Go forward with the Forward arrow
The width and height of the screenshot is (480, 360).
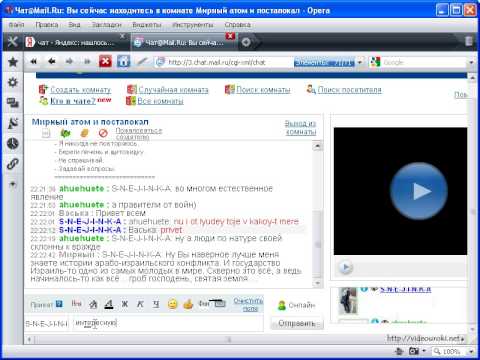tap(69, 61)
